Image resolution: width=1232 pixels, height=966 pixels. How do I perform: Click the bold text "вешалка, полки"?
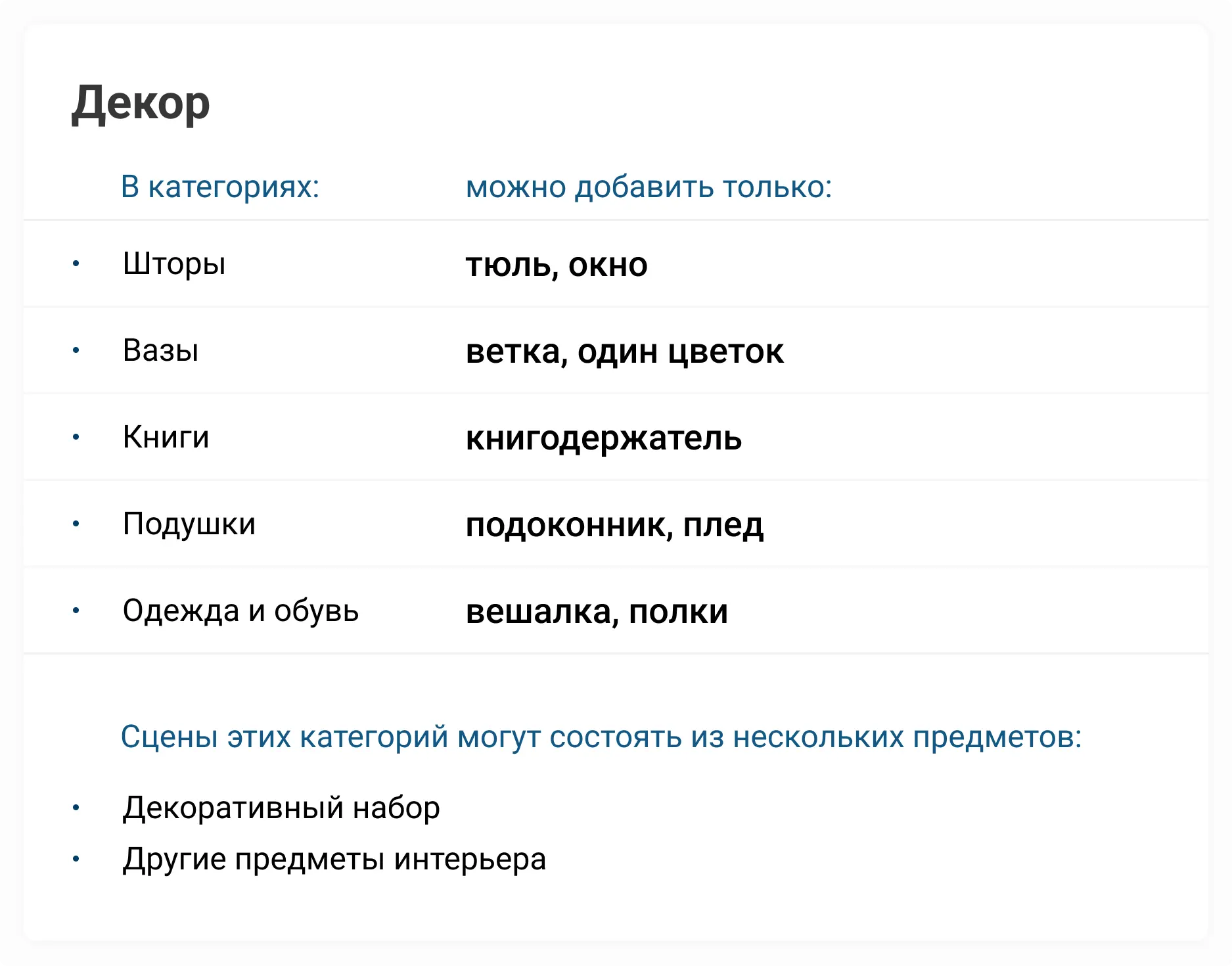pos(597,612)
